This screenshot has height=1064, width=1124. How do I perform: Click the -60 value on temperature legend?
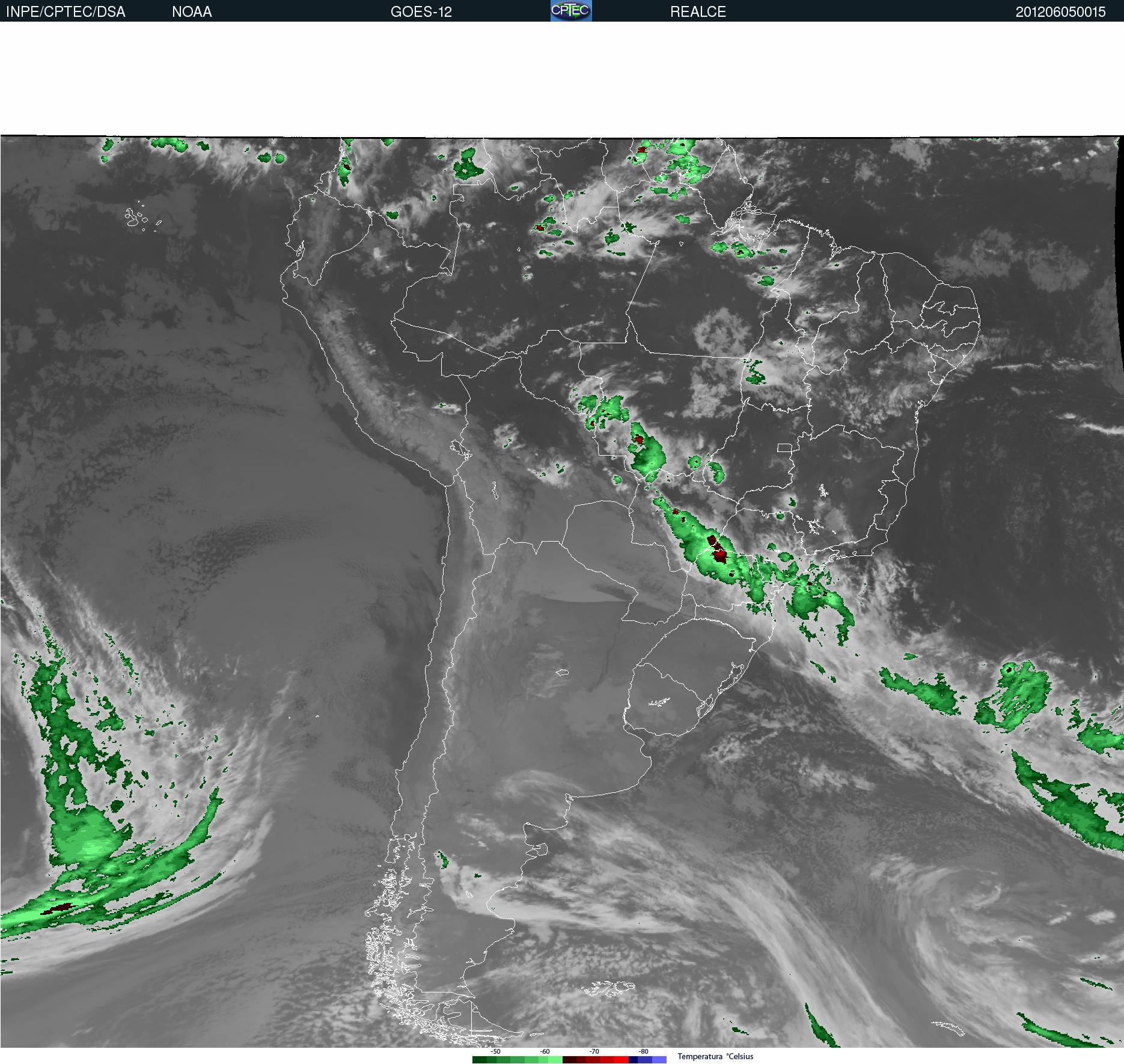[x=545, y=1051]
